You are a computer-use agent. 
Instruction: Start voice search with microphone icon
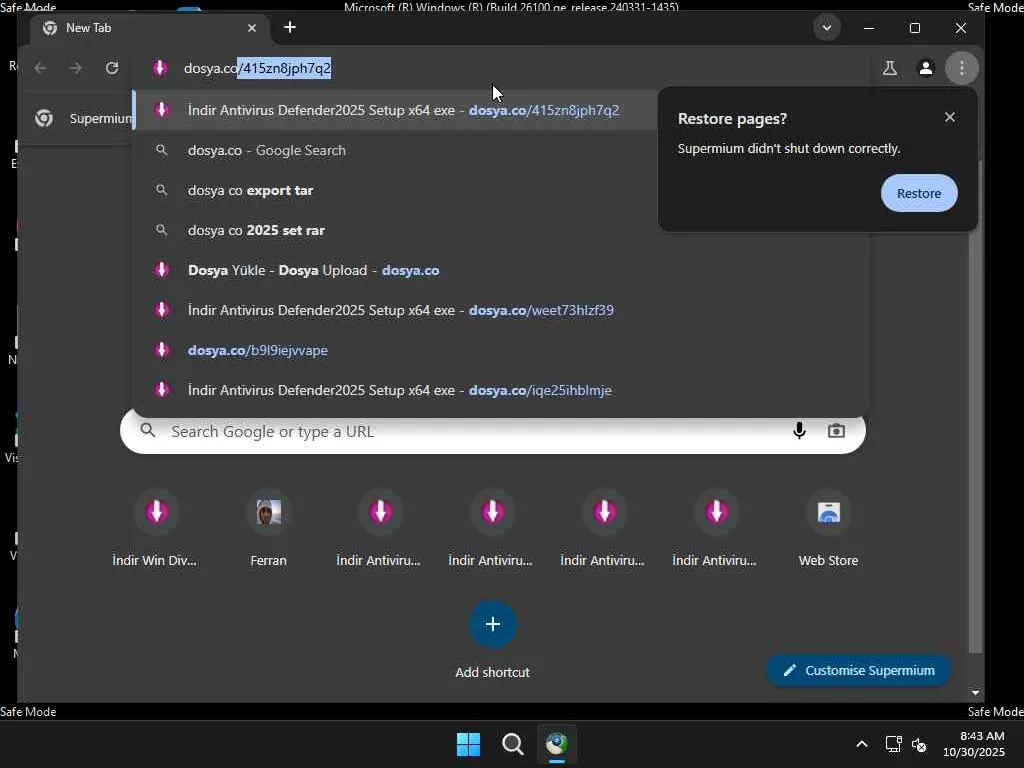coord(799,431)
